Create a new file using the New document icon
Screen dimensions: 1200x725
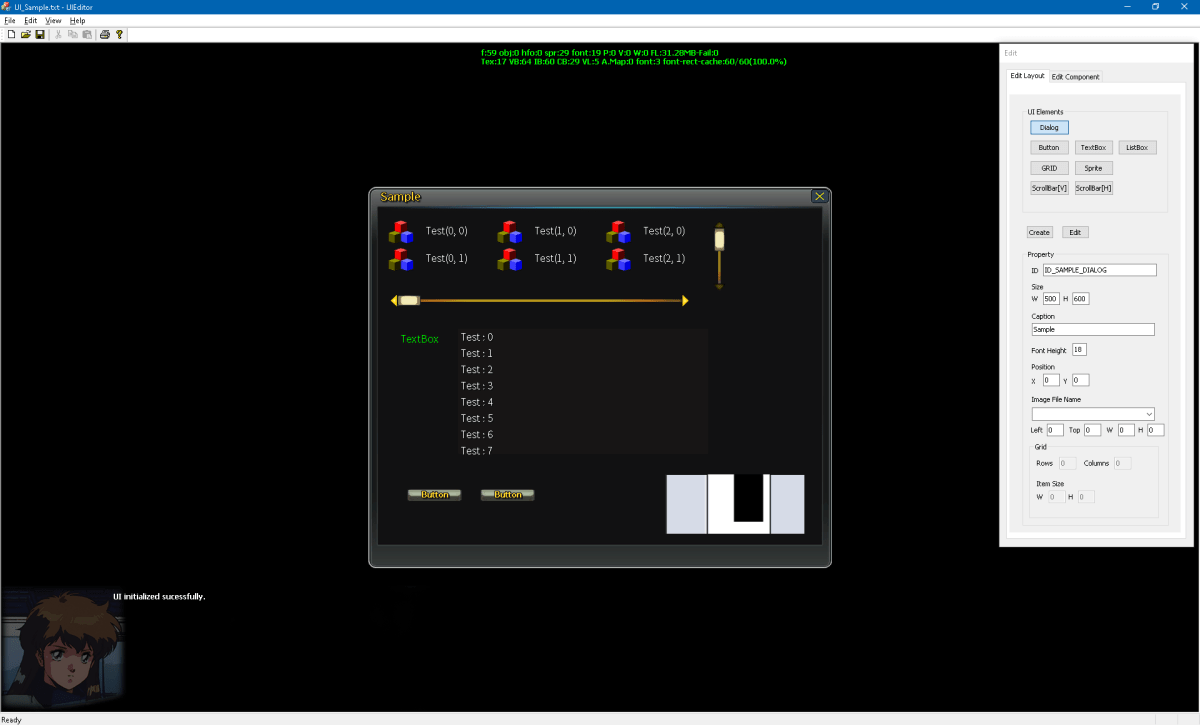(x=10, y=34)
